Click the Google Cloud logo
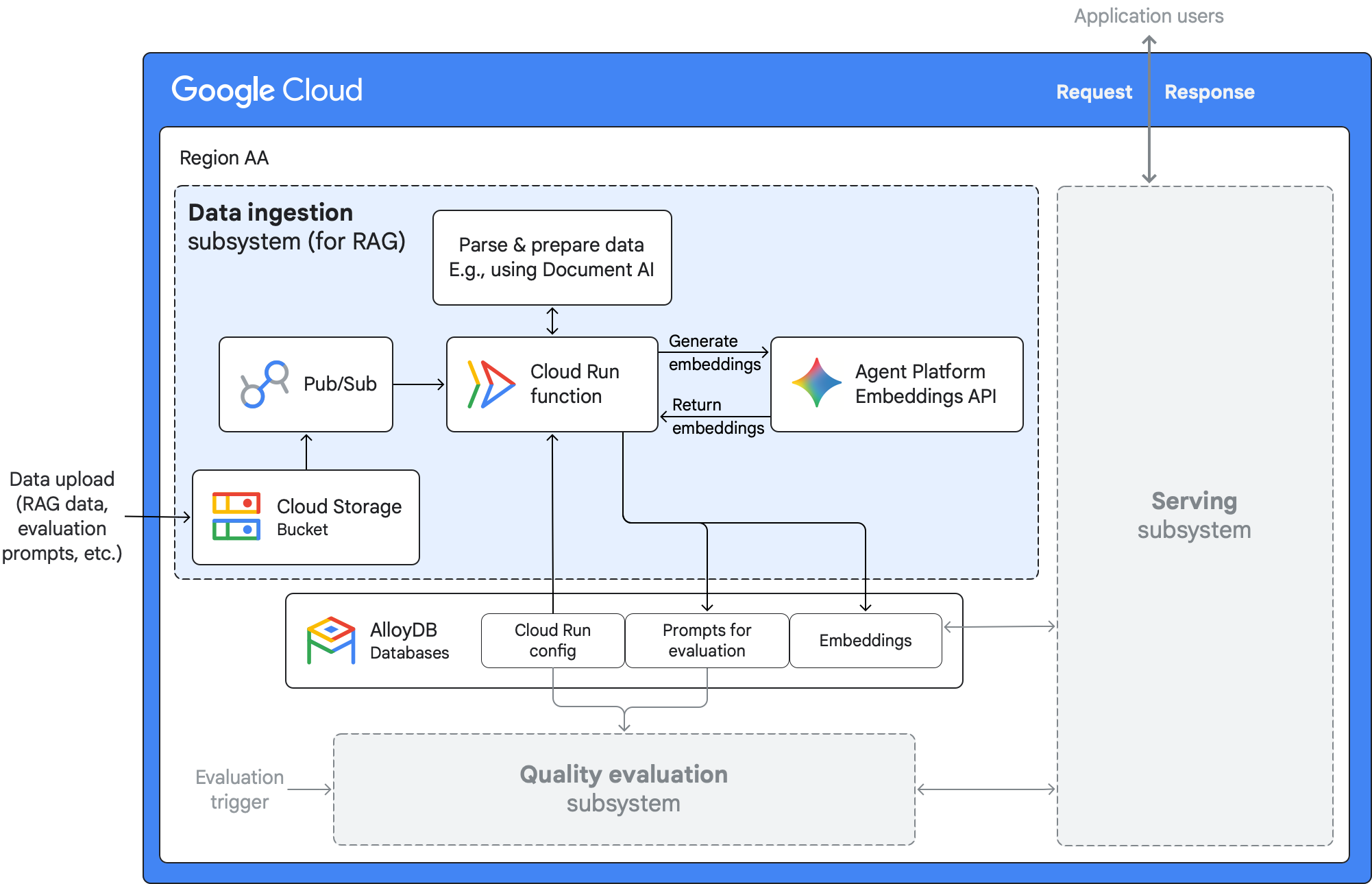Viewport: 1372px width, 884px height. tap(267, 90)
